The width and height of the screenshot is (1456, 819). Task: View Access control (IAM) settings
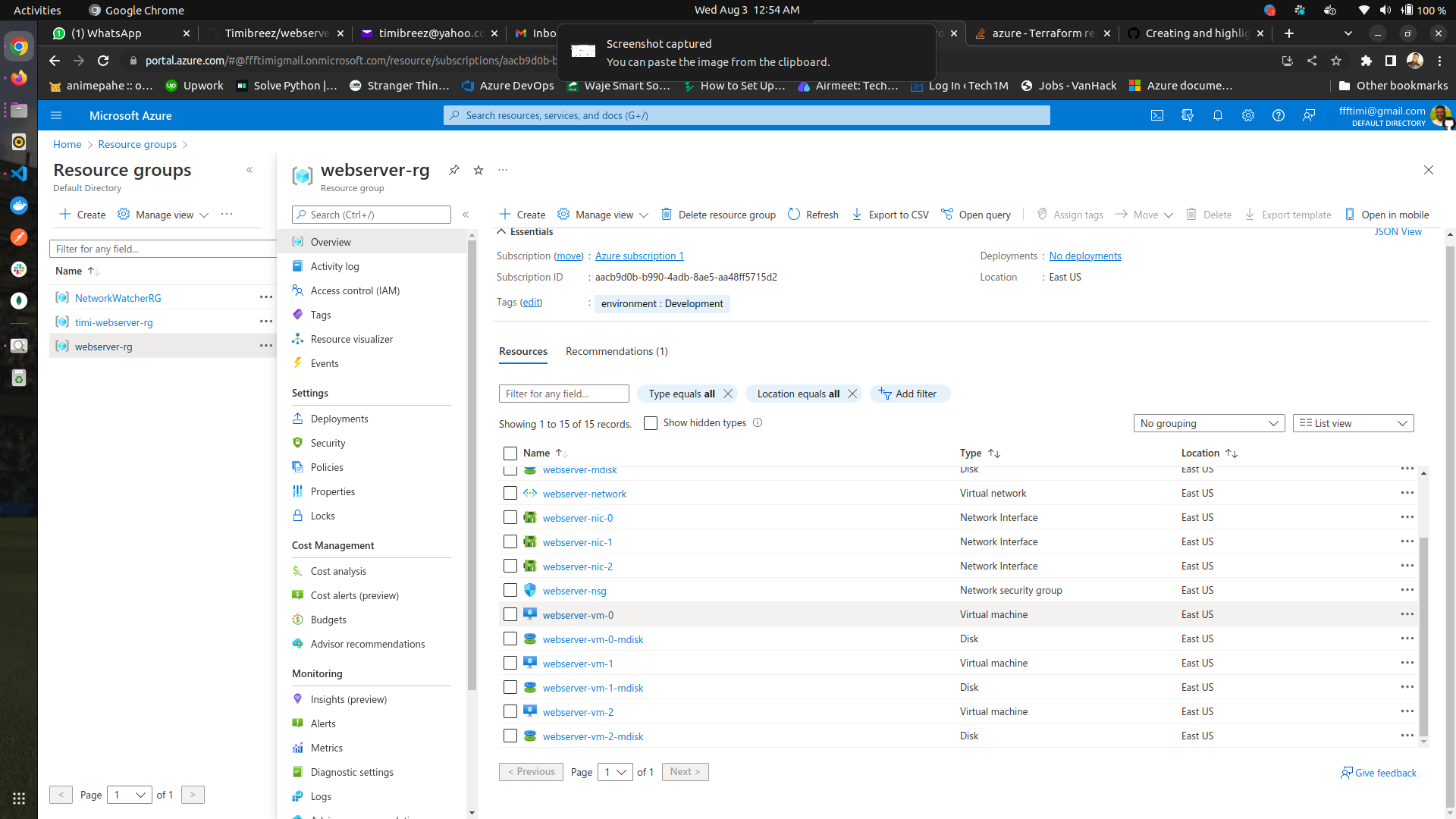(x=354, y=290)
